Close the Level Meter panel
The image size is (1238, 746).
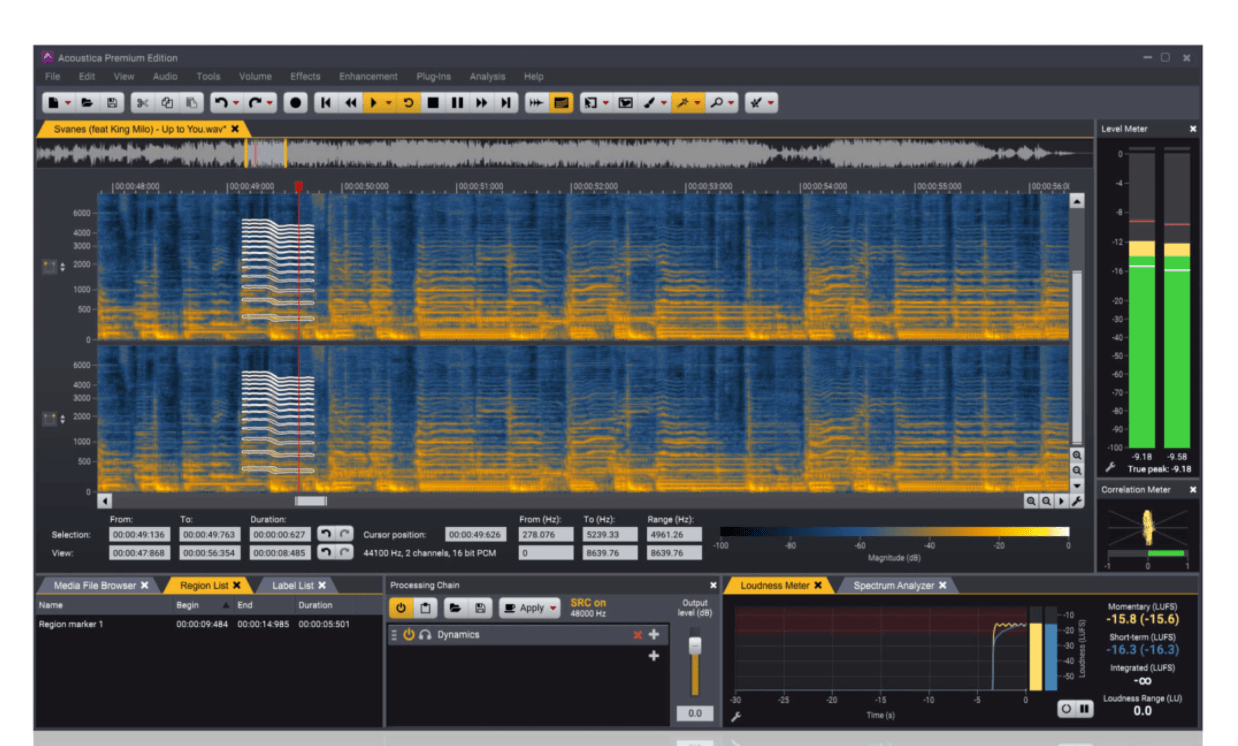coord(1192,129)
